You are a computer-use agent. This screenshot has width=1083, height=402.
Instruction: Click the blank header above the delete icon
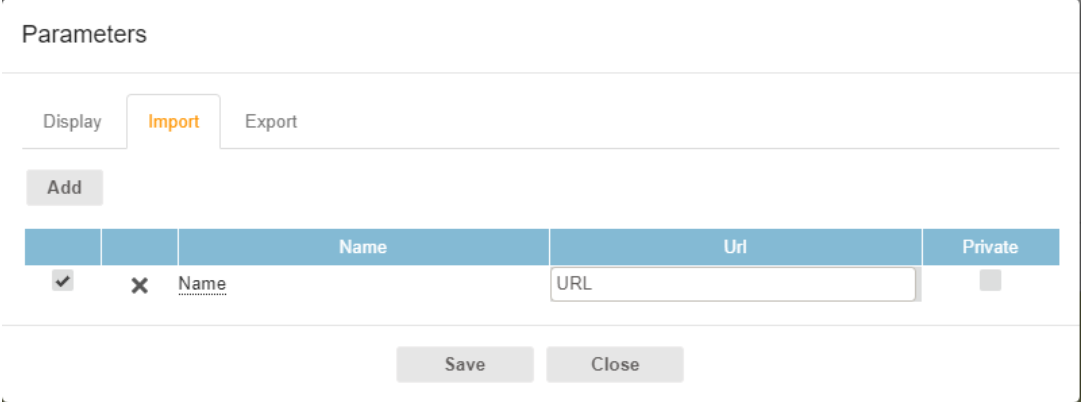click(x=140, y=246)
